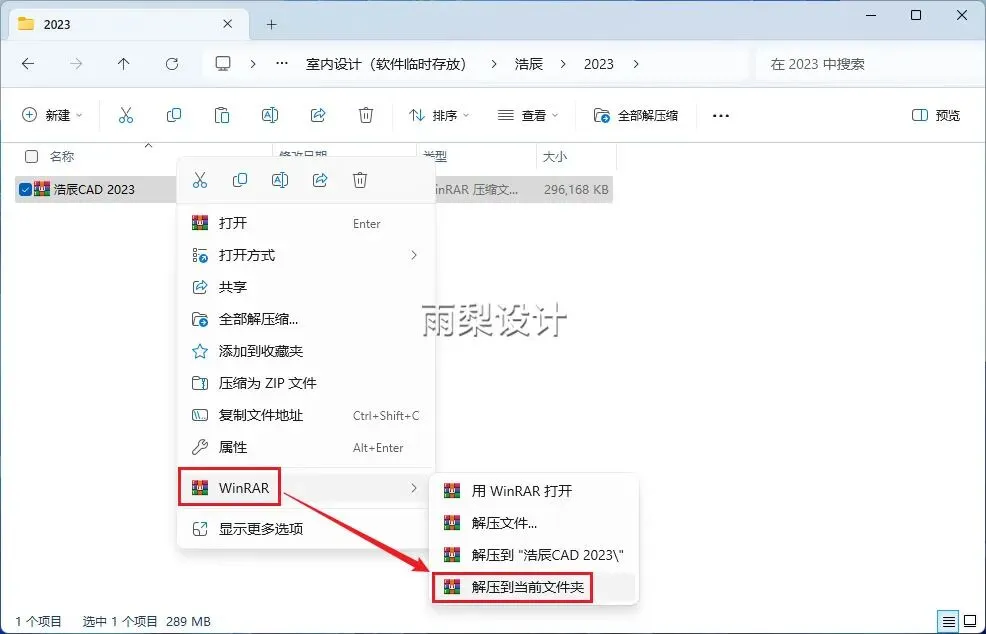Click the Copy icon in the context menu
The width and height of the screenshot is (986, 634).
pyautogui.click(x=240, y=181)
